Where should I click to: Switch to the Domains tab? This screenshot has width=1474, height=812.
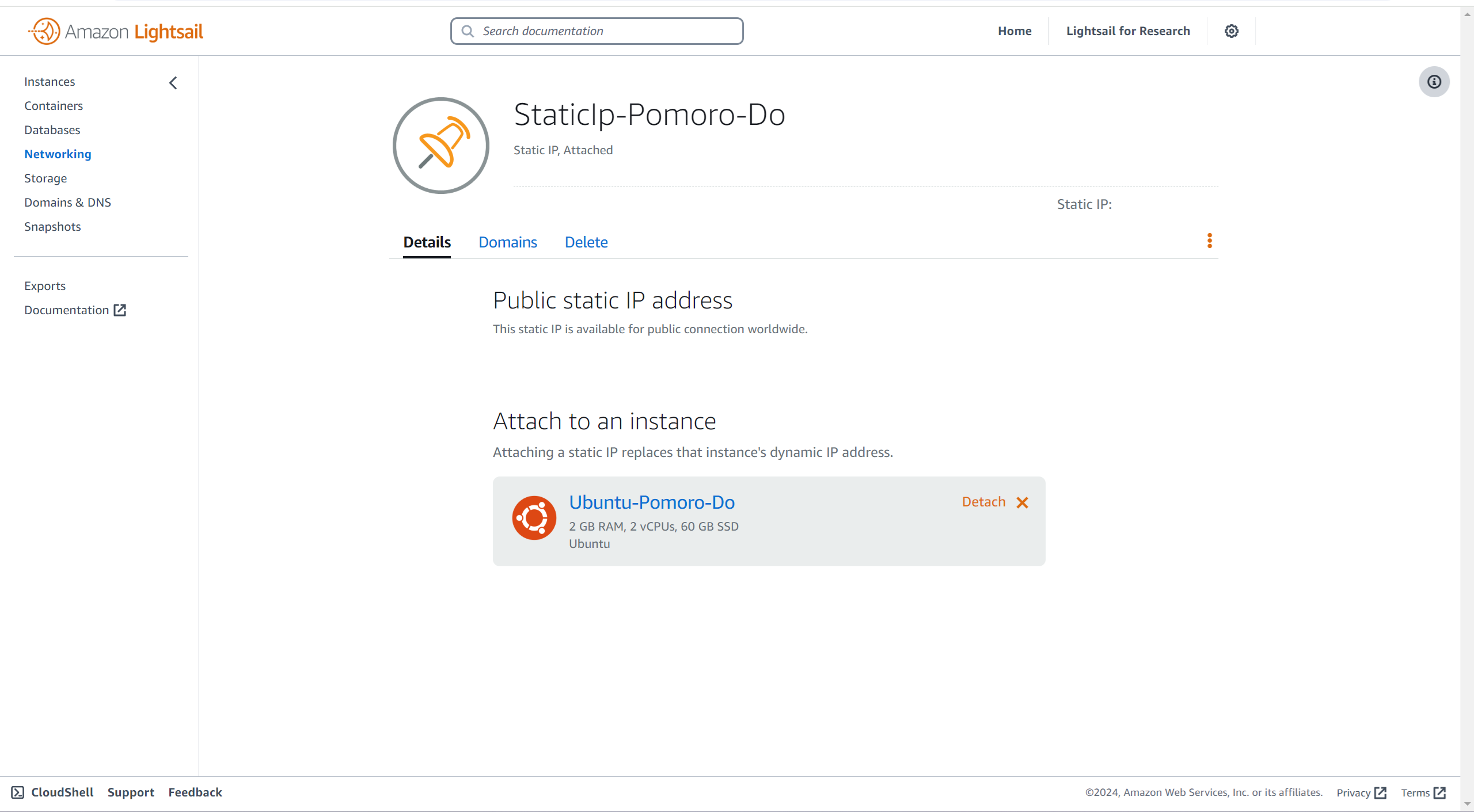507,242
